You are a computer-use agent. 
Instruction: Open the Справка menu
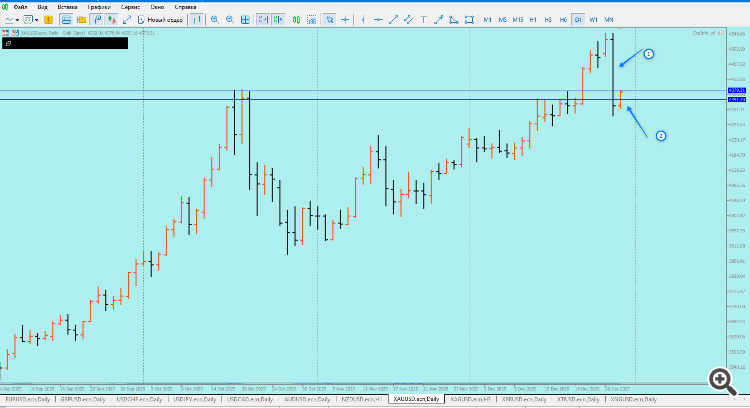185,7
